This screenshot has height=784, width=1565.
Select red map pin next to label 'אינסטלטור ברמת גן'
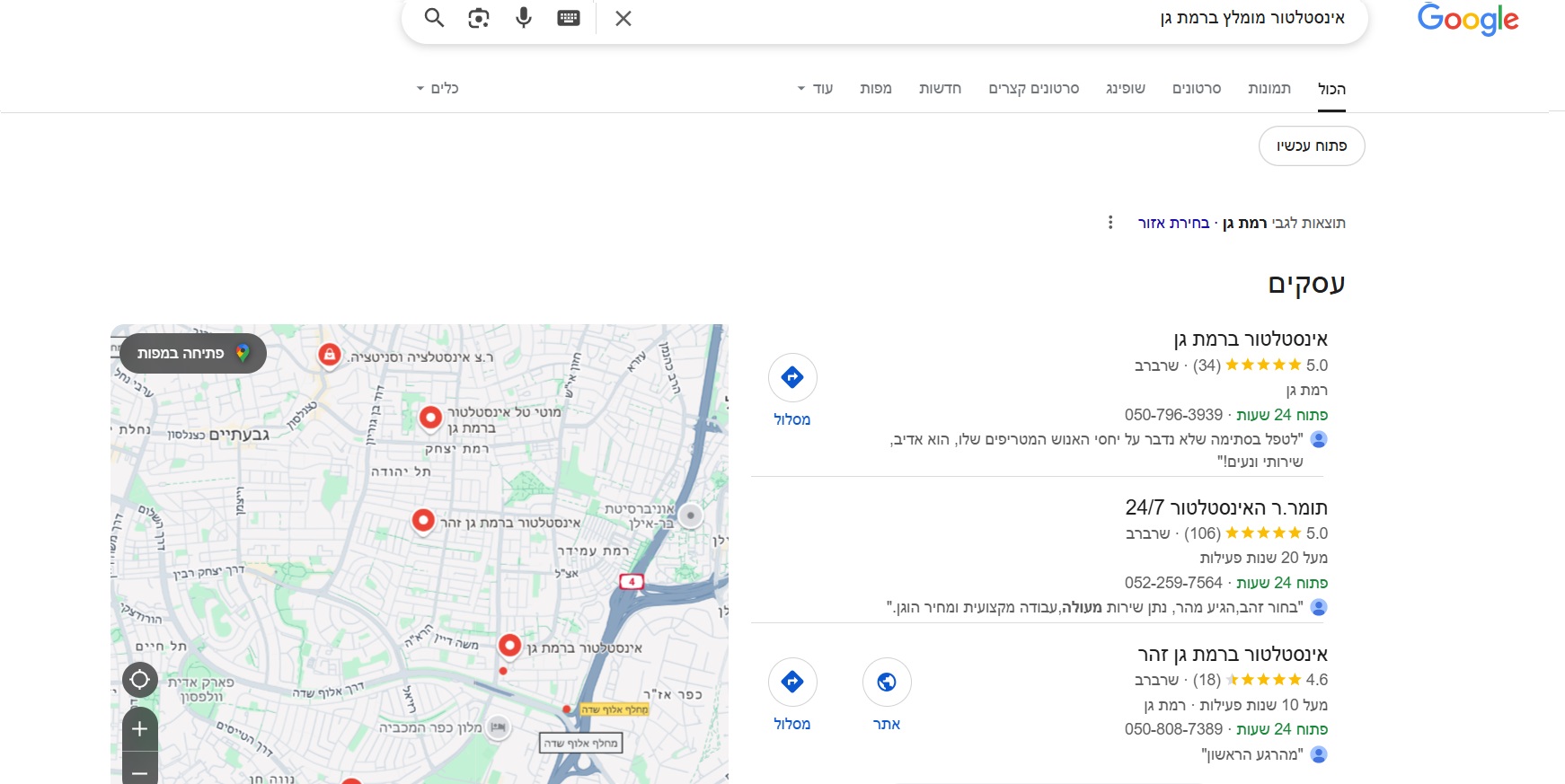[x=509, y=646]
